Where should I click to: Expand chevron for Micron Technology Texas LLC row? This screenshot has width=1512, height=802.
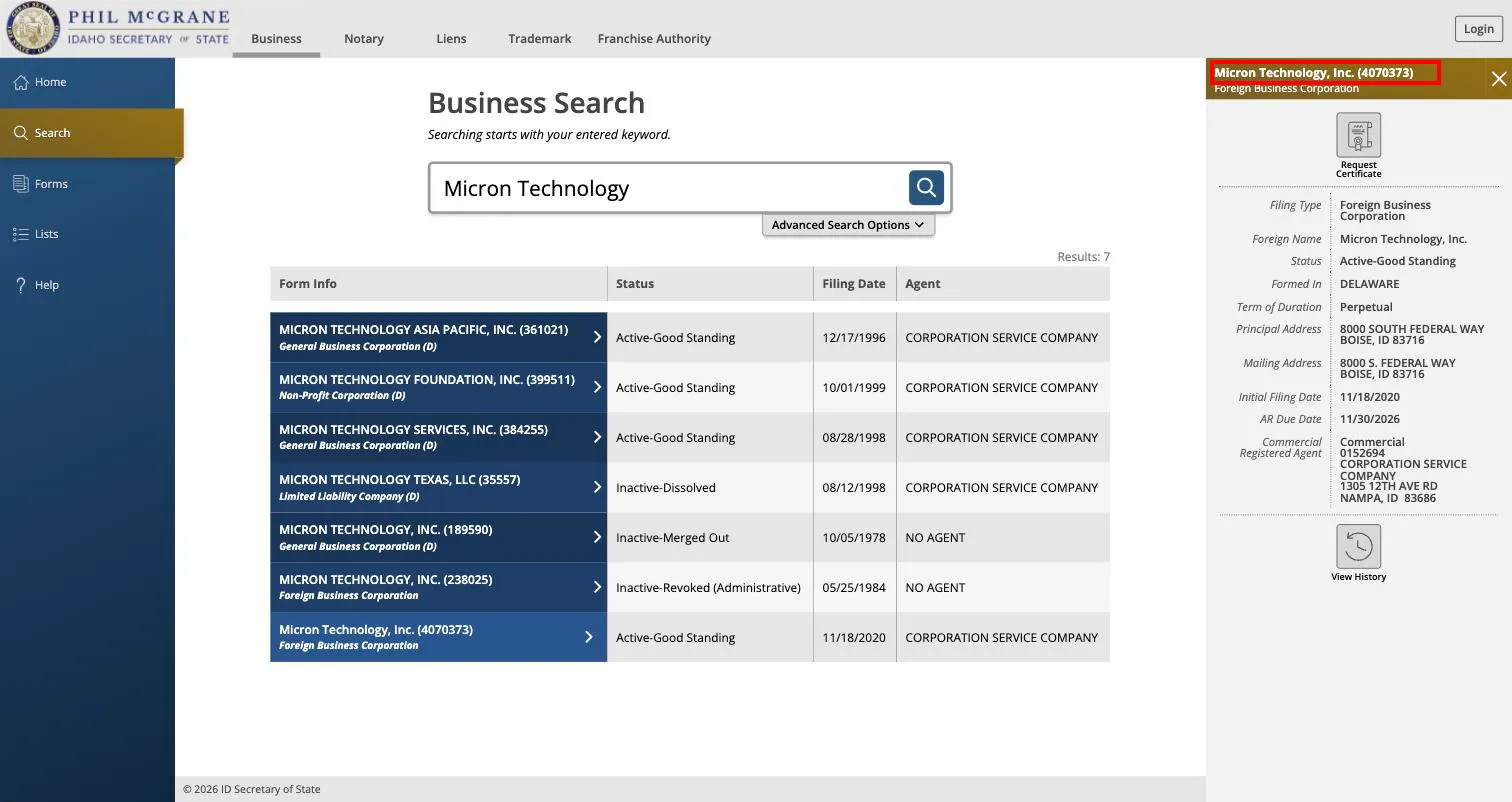click(597, 487)
